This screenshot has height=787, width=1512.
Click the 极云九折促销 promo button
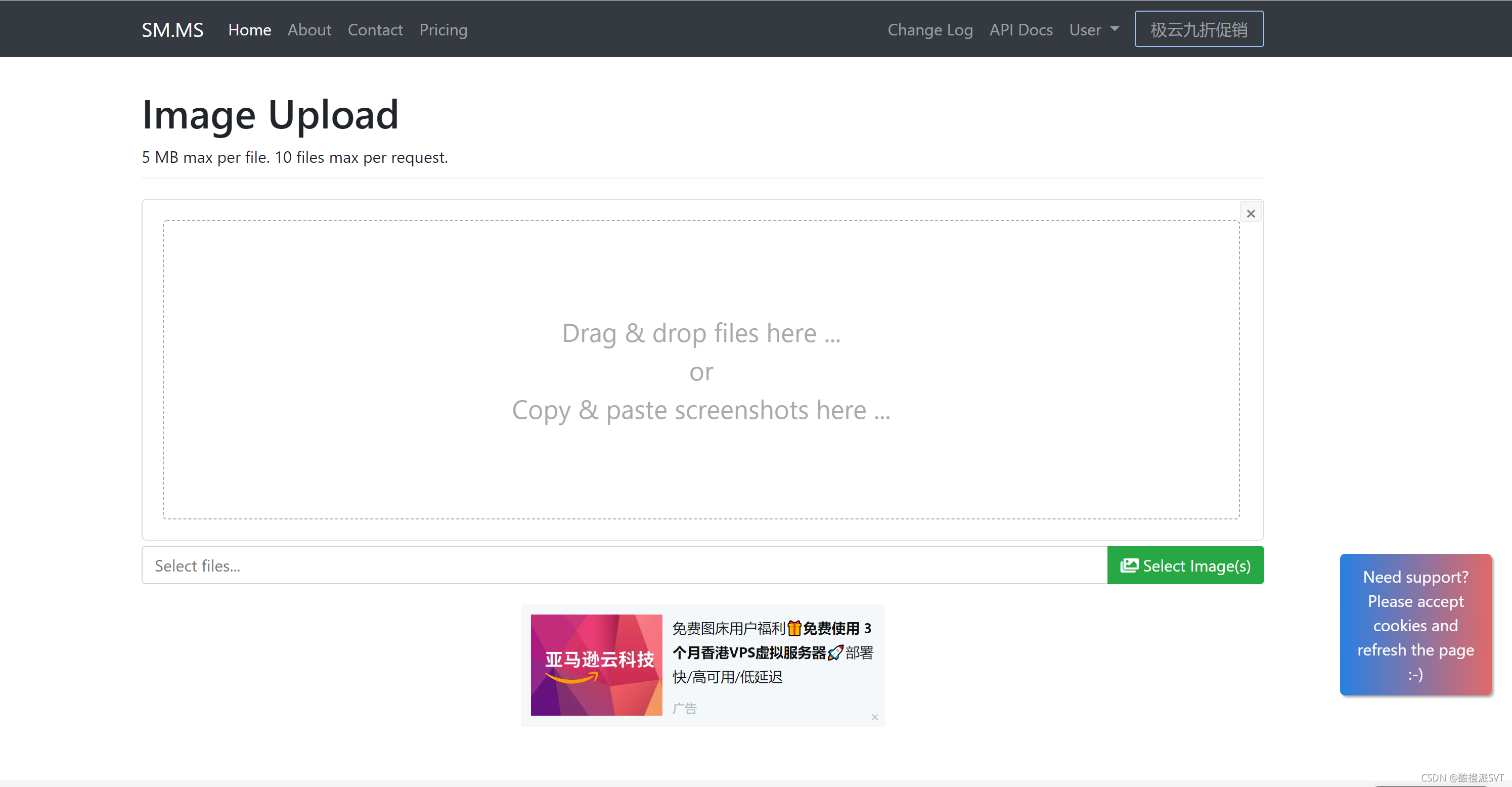1198,29
